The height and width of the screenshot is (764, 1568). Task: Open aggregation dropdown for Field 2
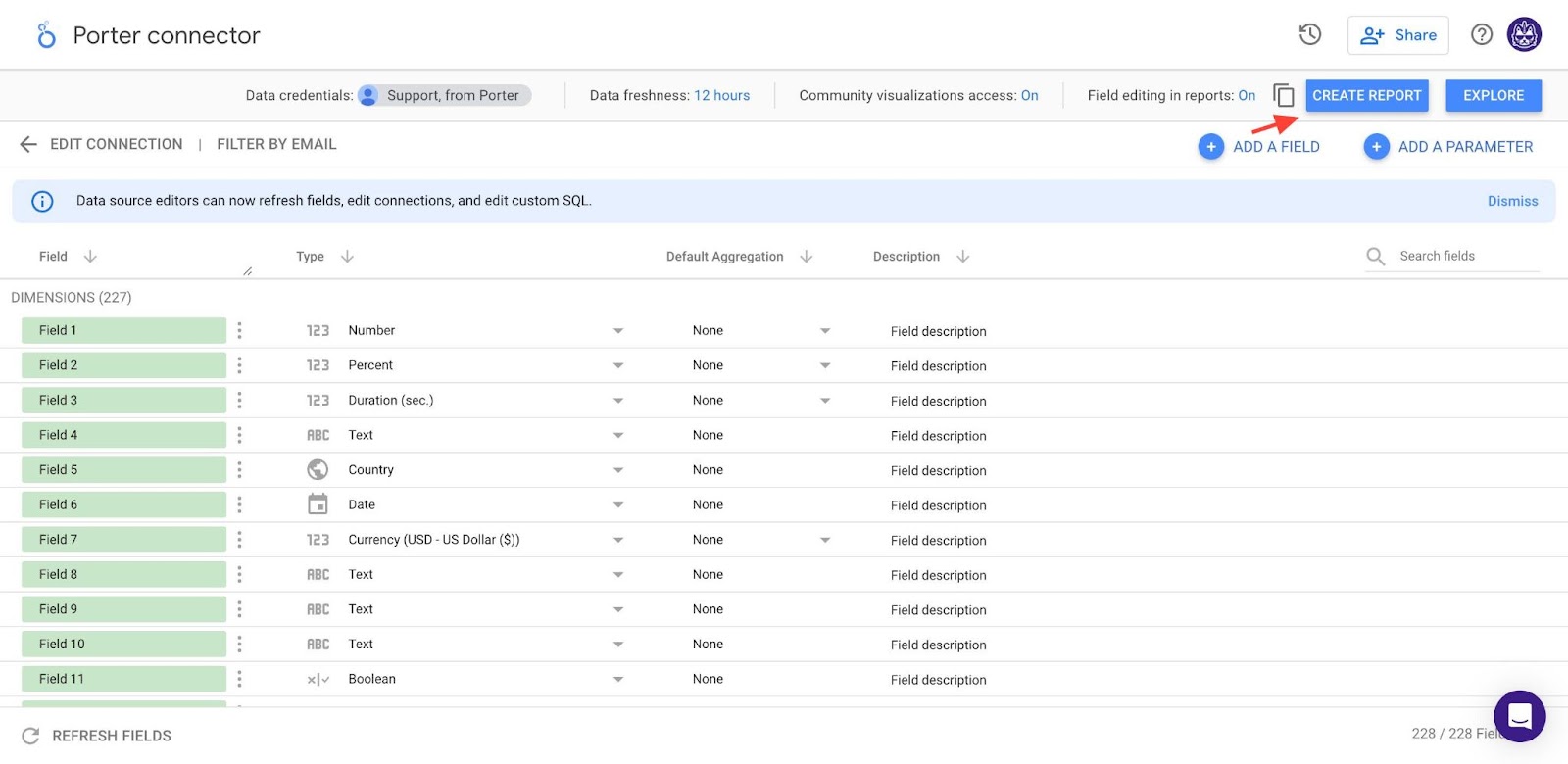(x=825, y=365)
